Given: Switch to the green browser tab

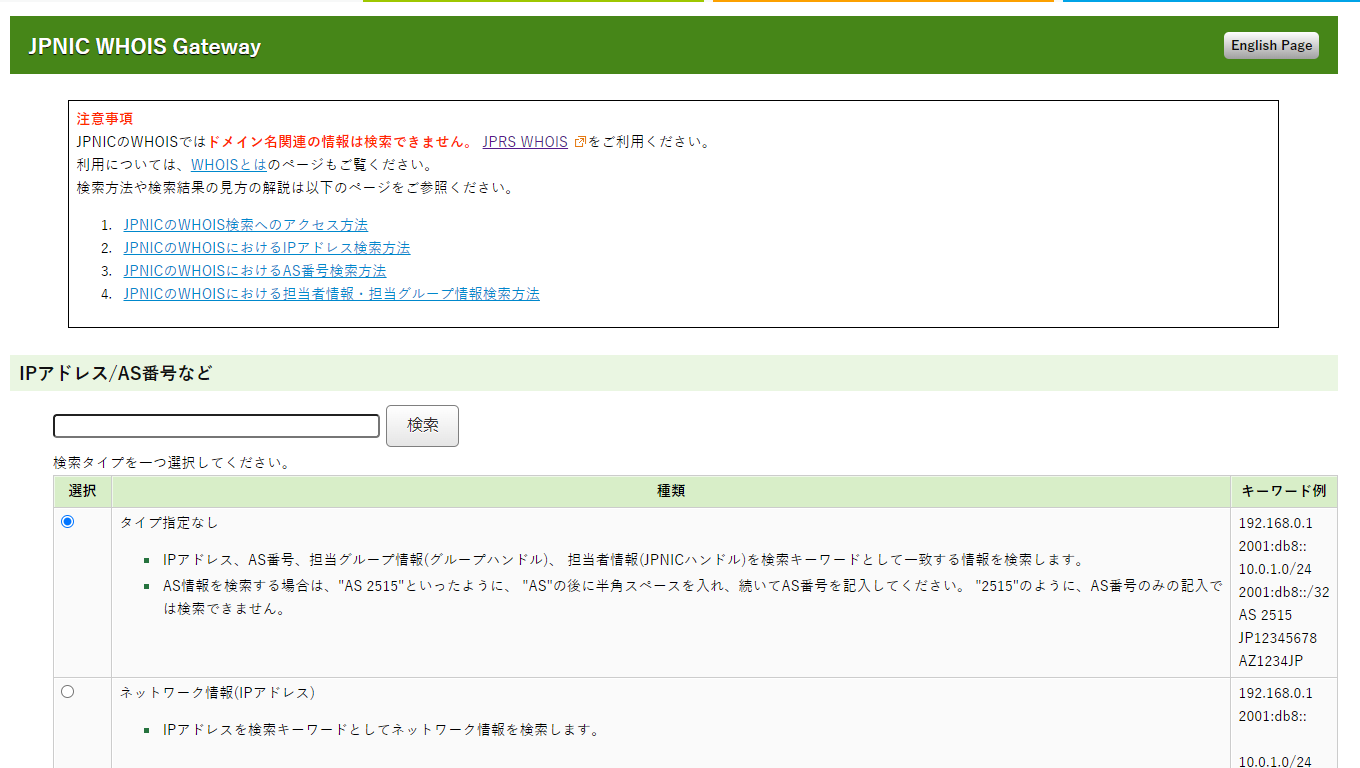Looking at the screenshot, I should pos(533,3).
